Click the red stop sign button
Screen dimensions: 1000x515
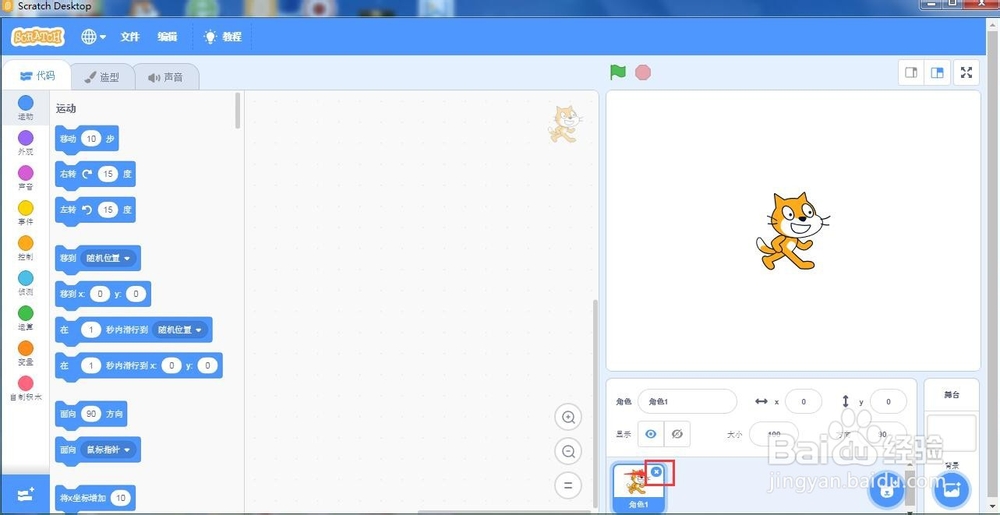point(643,73)
